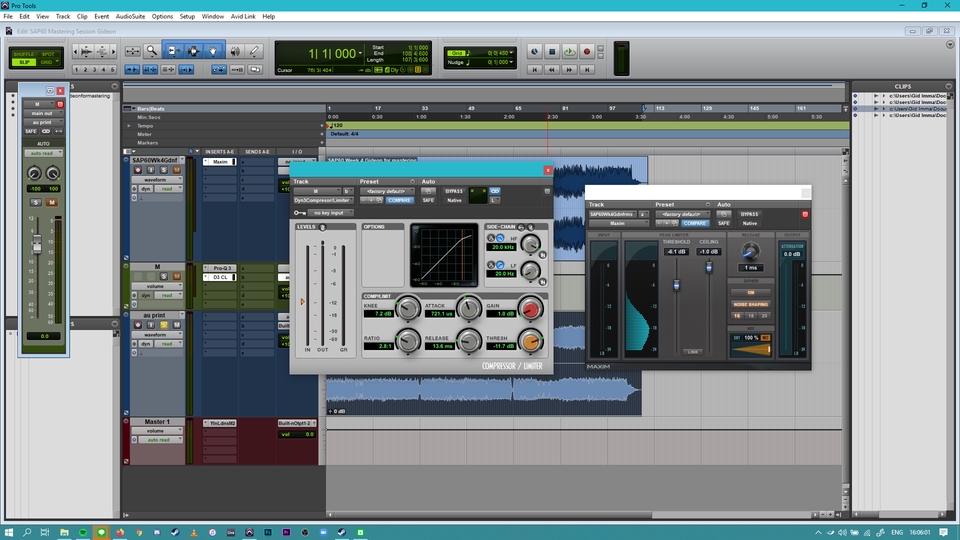Select the Selector tool in toolbar
960x540 pixels.
click(x=193, y=51)
